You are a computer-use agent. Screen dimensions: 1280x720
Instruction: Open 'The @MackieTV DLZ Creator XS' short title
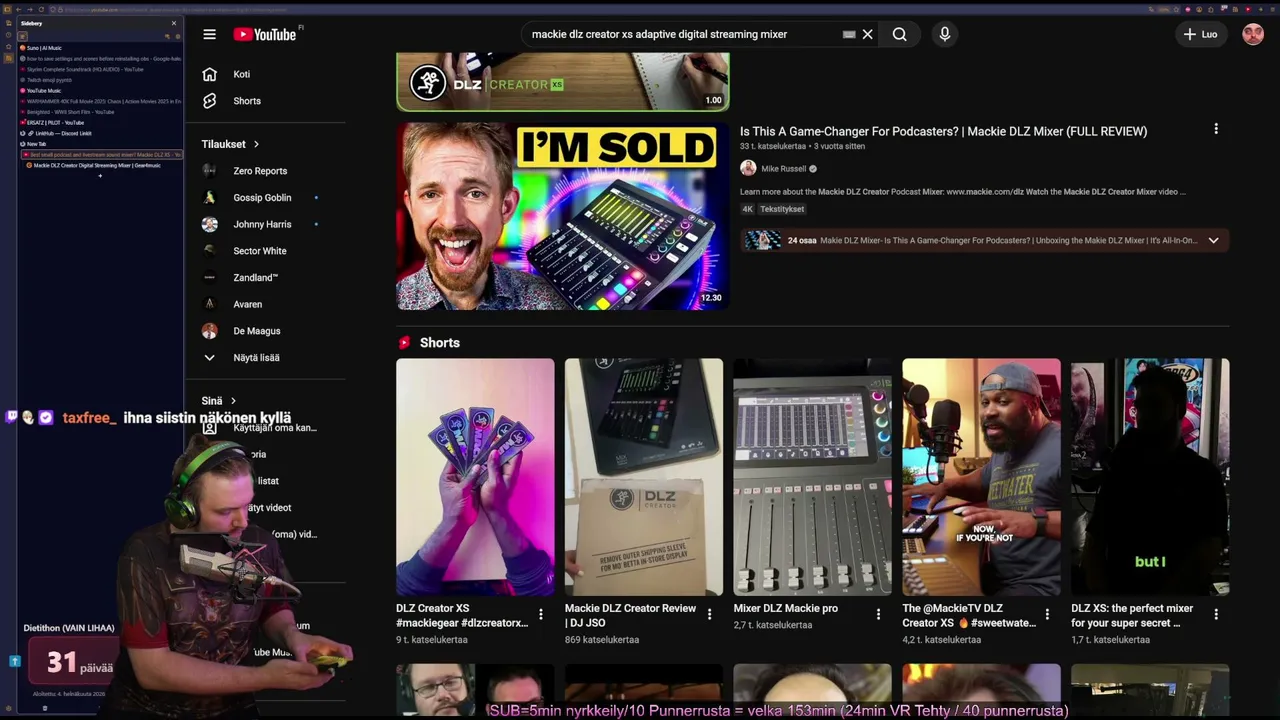[x=969, y=615]
